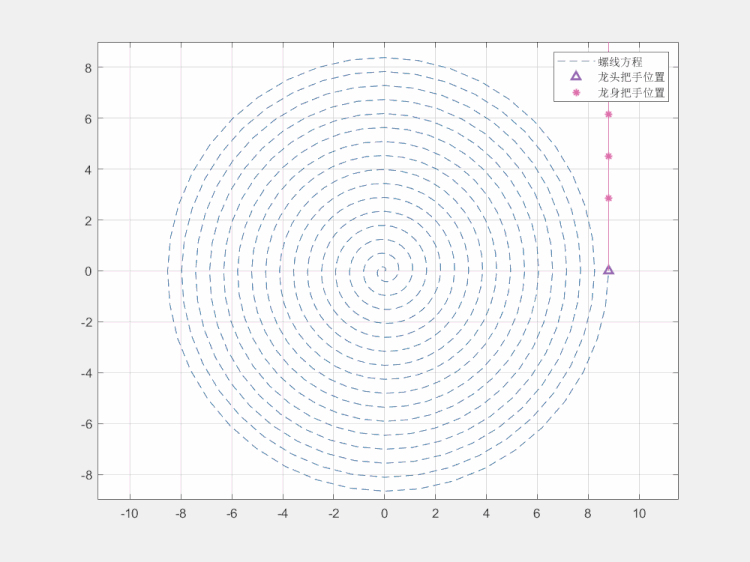Click the y-axis tick label -2
The width and height of the screenshot is (750, 562).
[x=86, y=322]
